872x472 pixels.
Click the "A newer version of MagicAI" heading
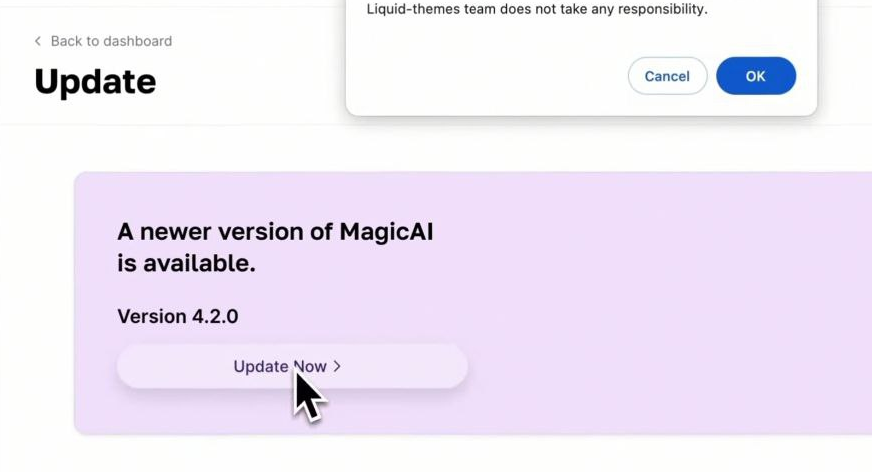[275, 232]
